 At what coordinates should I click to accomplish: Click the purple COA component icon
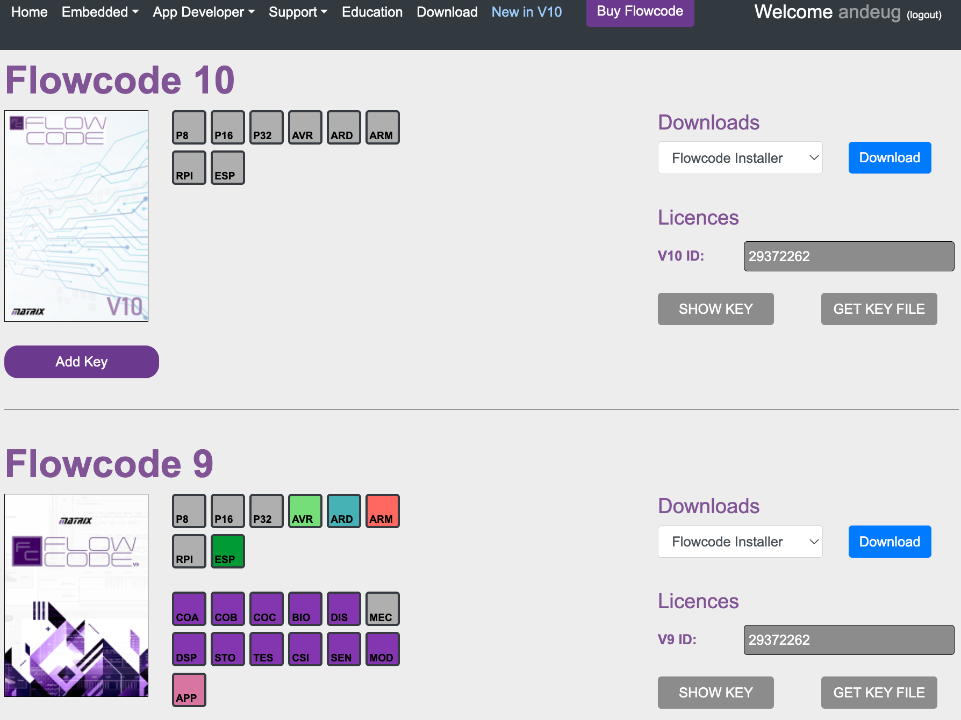tap(189, 609)
